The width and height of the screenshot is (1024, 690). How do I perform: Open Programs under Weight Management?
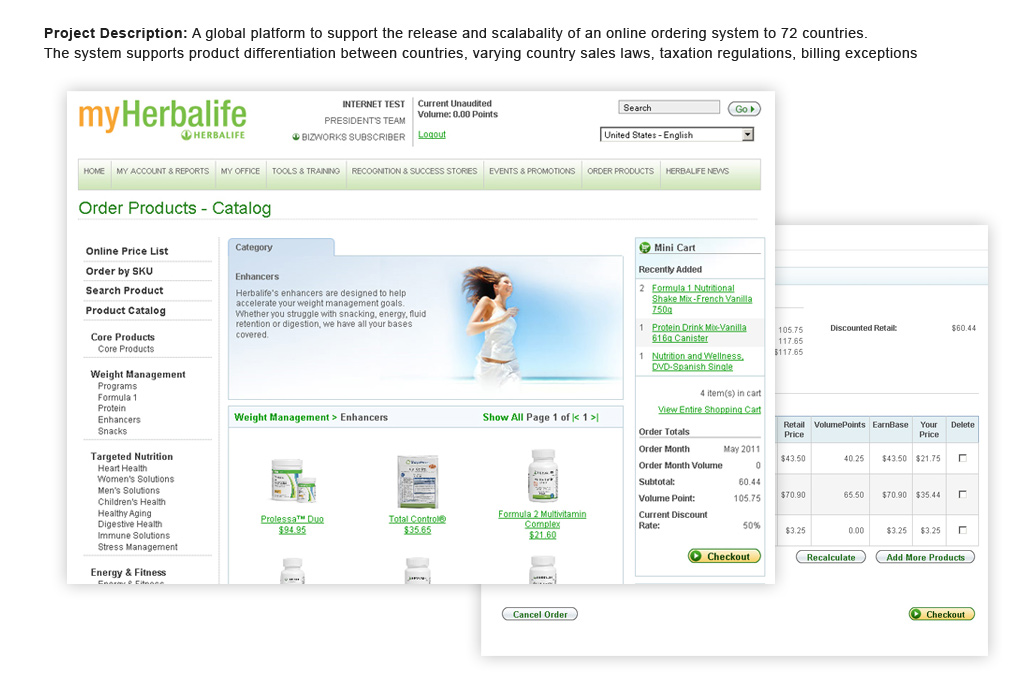point(118,386)
